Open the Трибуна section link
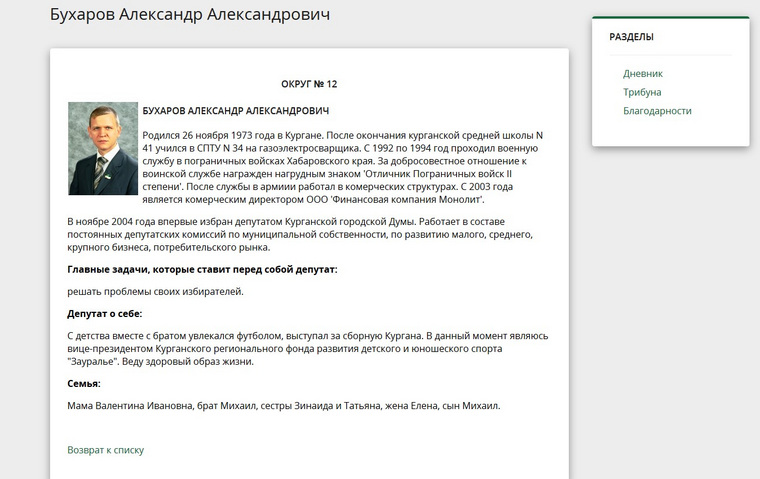This screenshot has width=760, height=479. tap(642, 92)
